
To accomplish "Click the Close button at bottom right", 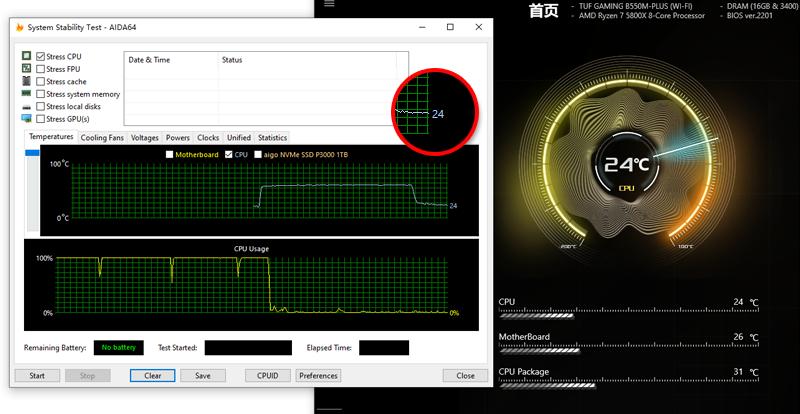I will pyautogui.click(x=465, y=376).
